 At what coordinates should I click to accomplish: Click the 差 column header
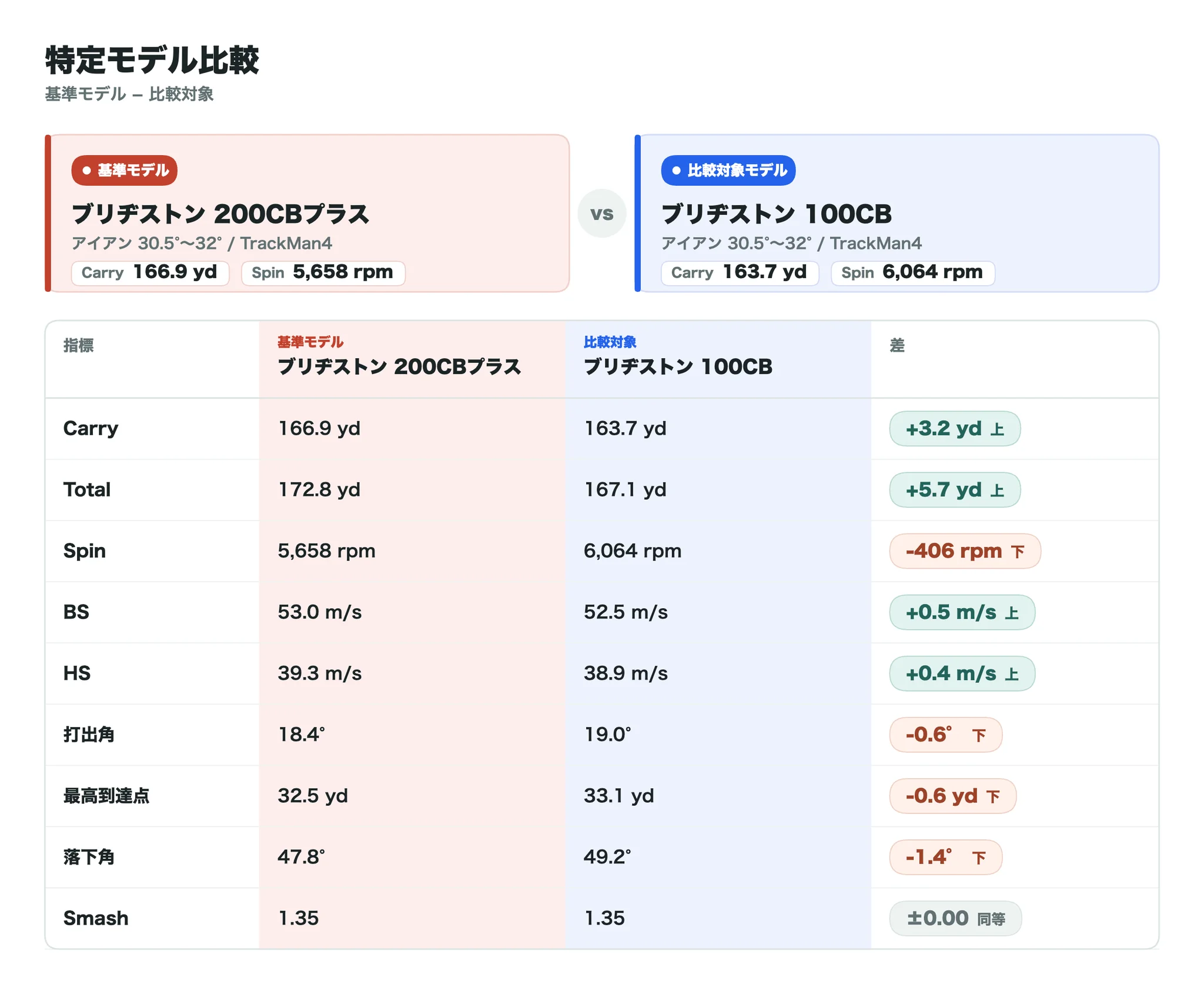(x=897, y=345)
